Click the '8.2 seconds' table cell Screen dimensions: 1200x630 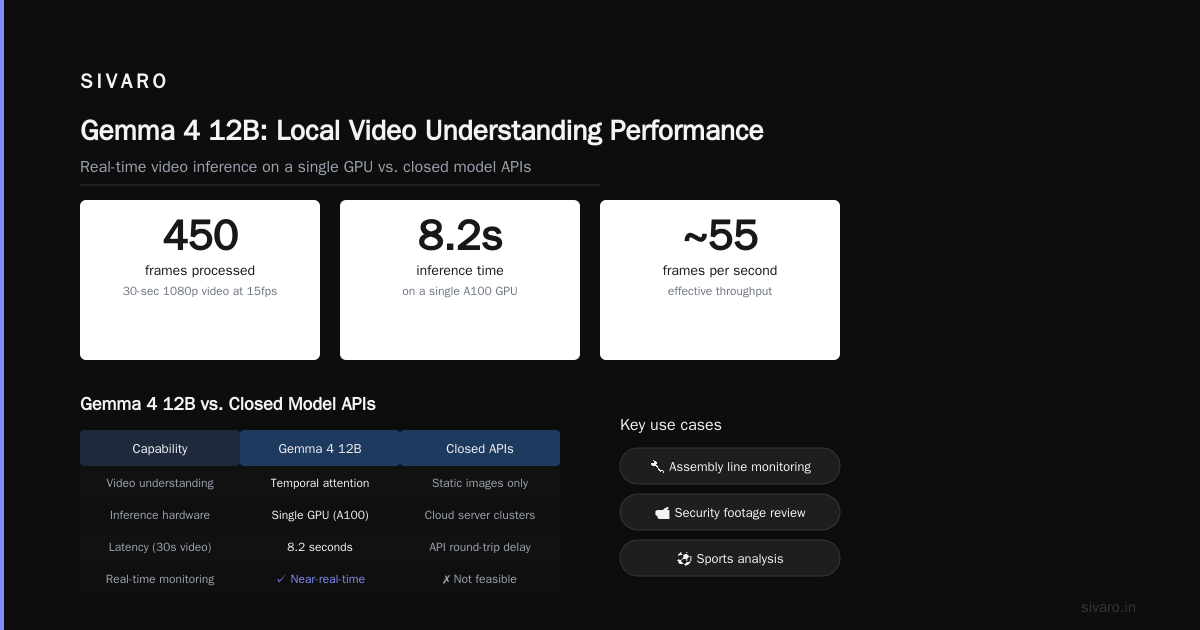click(320, 547)
